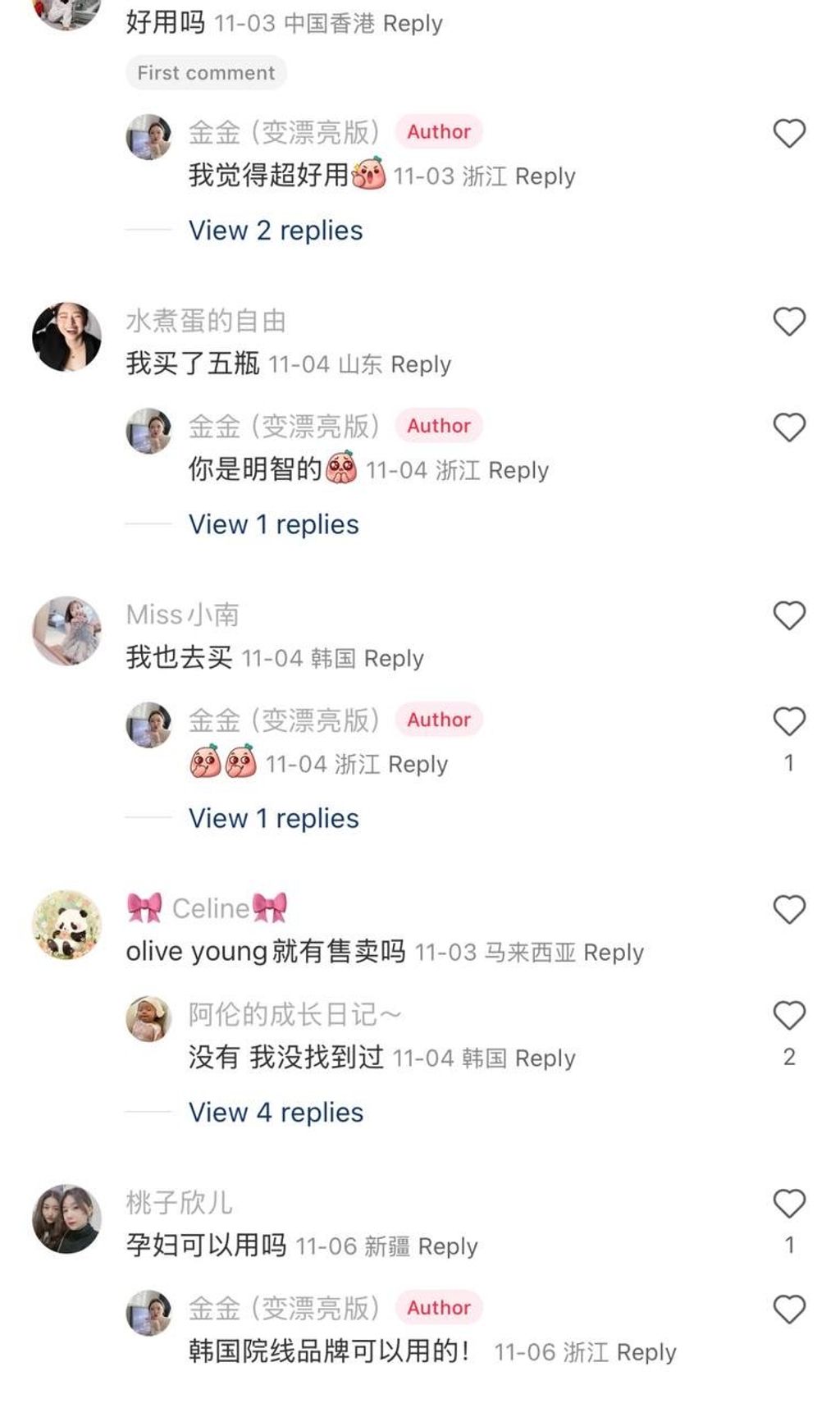The height and width of the screenshot is (1408, 840).
Task: Like Miss小南's comment 我也去买
Action: 789,615
